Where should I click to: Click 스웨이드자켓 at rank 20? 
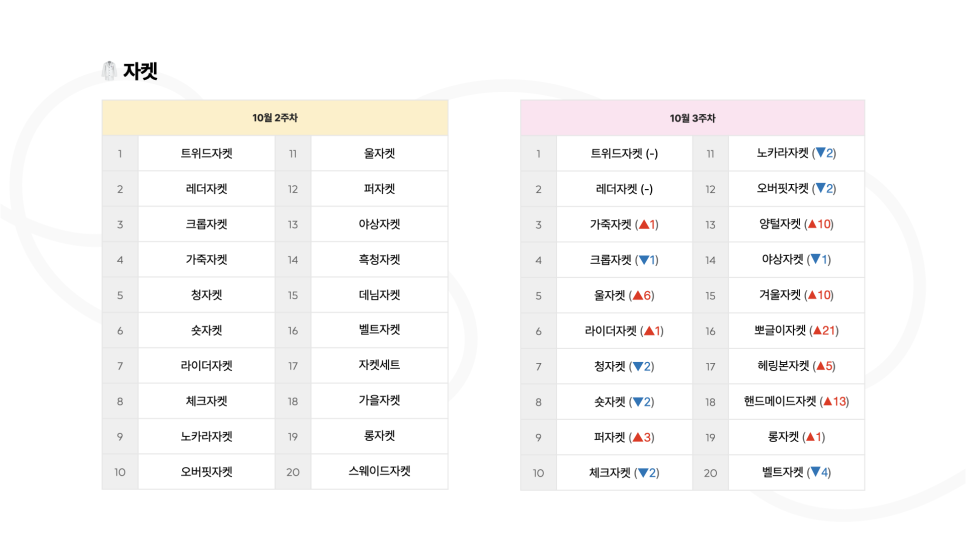[380, 472]
